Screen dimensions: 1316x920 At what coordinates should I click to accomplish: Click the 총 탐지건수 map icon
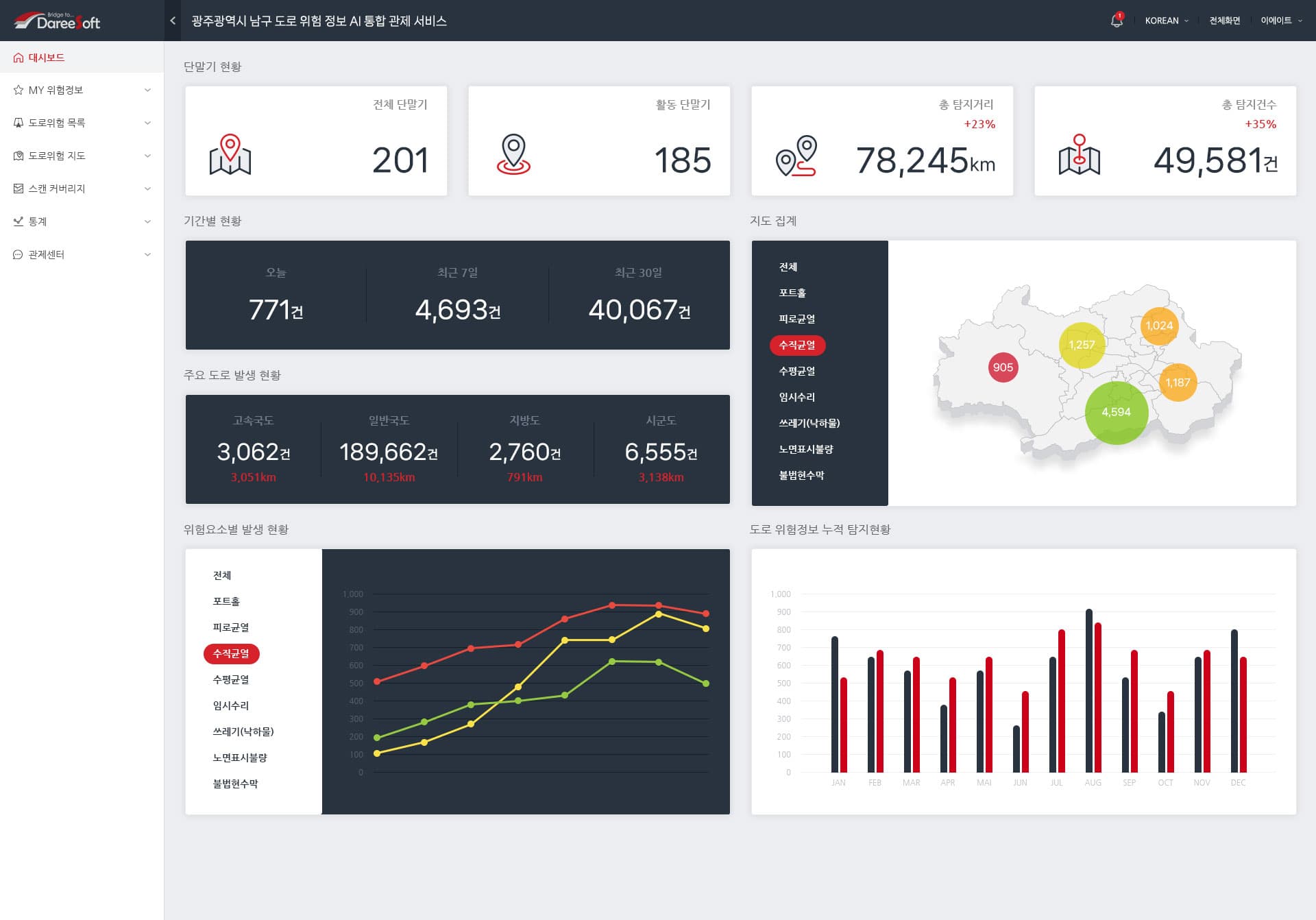coord(1079,154)
